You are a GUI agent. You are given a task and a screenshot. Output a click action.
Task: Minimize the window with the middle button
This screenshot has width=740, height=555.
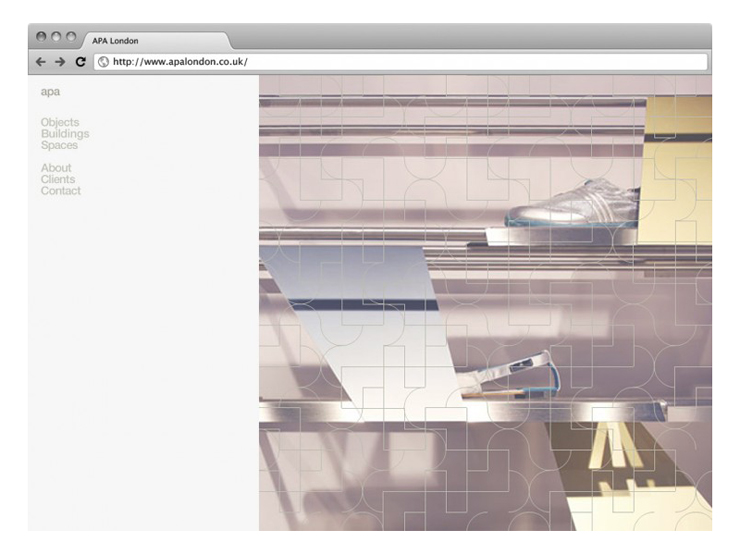pos(56,37)
